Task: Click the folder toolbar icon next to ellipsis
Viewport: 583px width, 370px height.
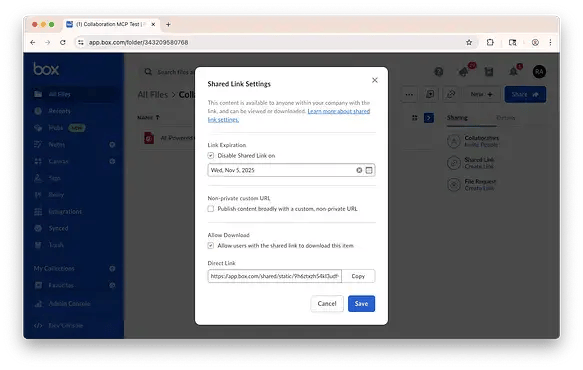Action: click(x=430, y=94)
